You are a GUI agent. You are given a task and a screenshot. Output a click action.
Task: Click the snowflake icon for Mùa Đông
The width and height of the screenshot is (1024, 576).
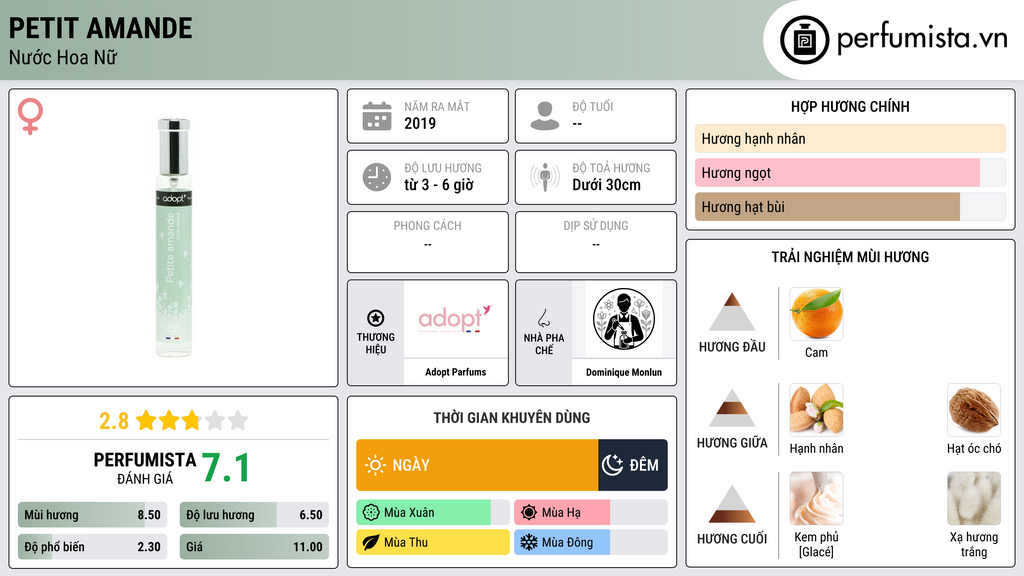click(529, 543)
